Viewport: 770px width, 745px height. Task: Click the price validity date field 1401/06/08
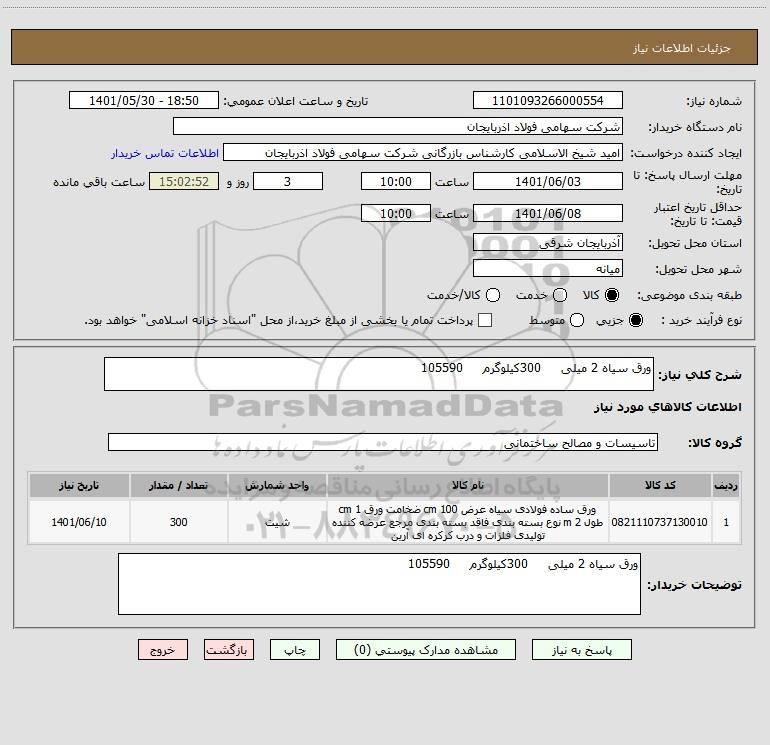coord(548,213)
